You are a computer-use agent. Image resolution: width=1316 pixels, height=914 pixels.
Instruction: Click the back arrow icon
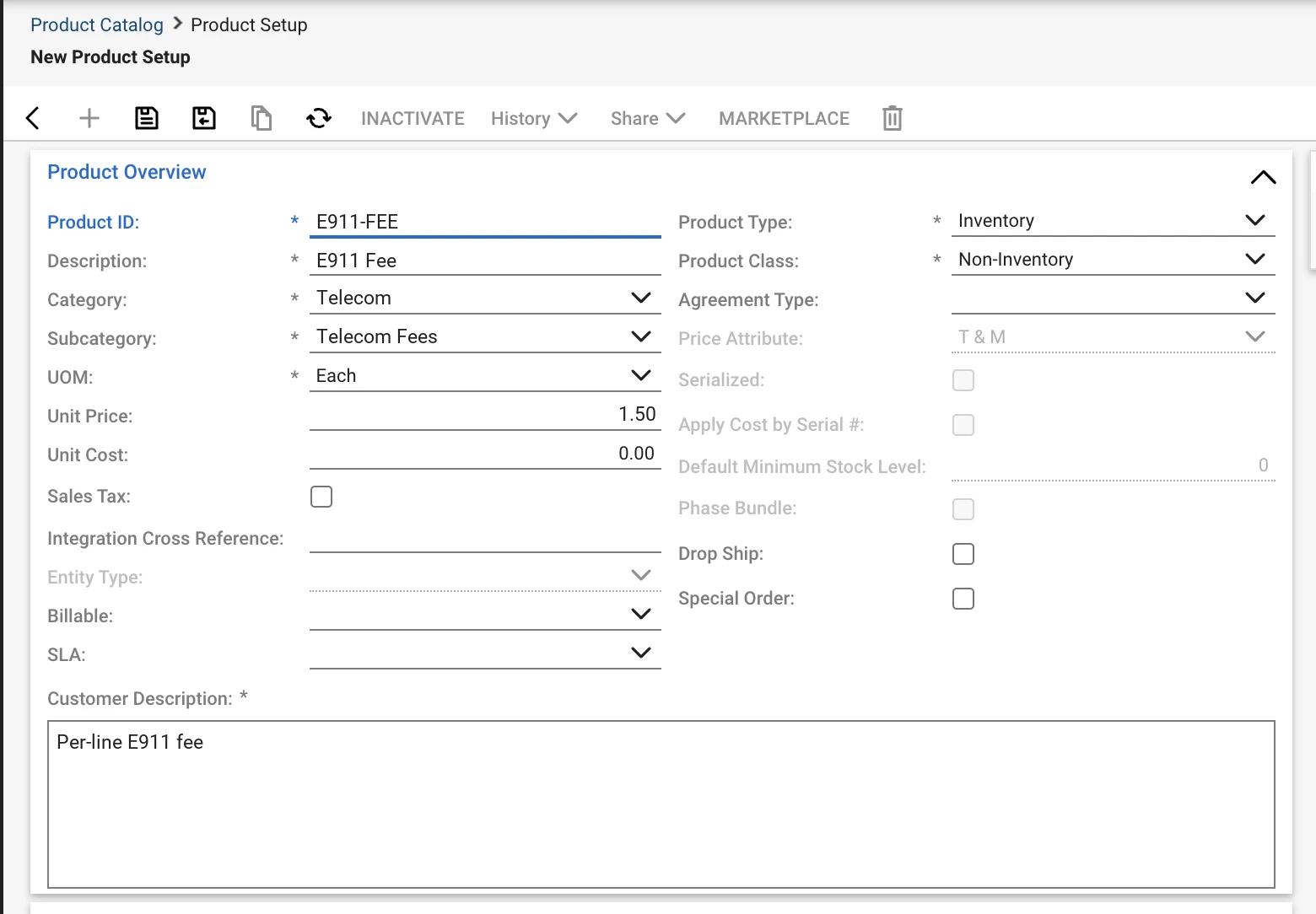tap(33, 118)
